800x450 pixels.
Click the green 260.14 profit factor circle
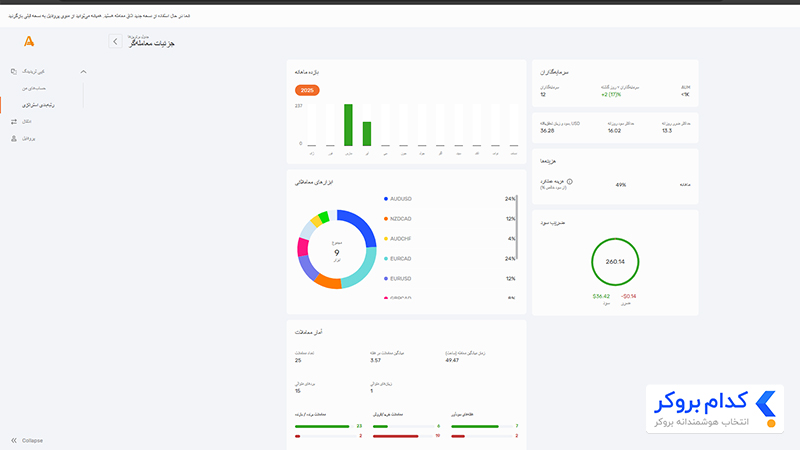tap(615, 262)
